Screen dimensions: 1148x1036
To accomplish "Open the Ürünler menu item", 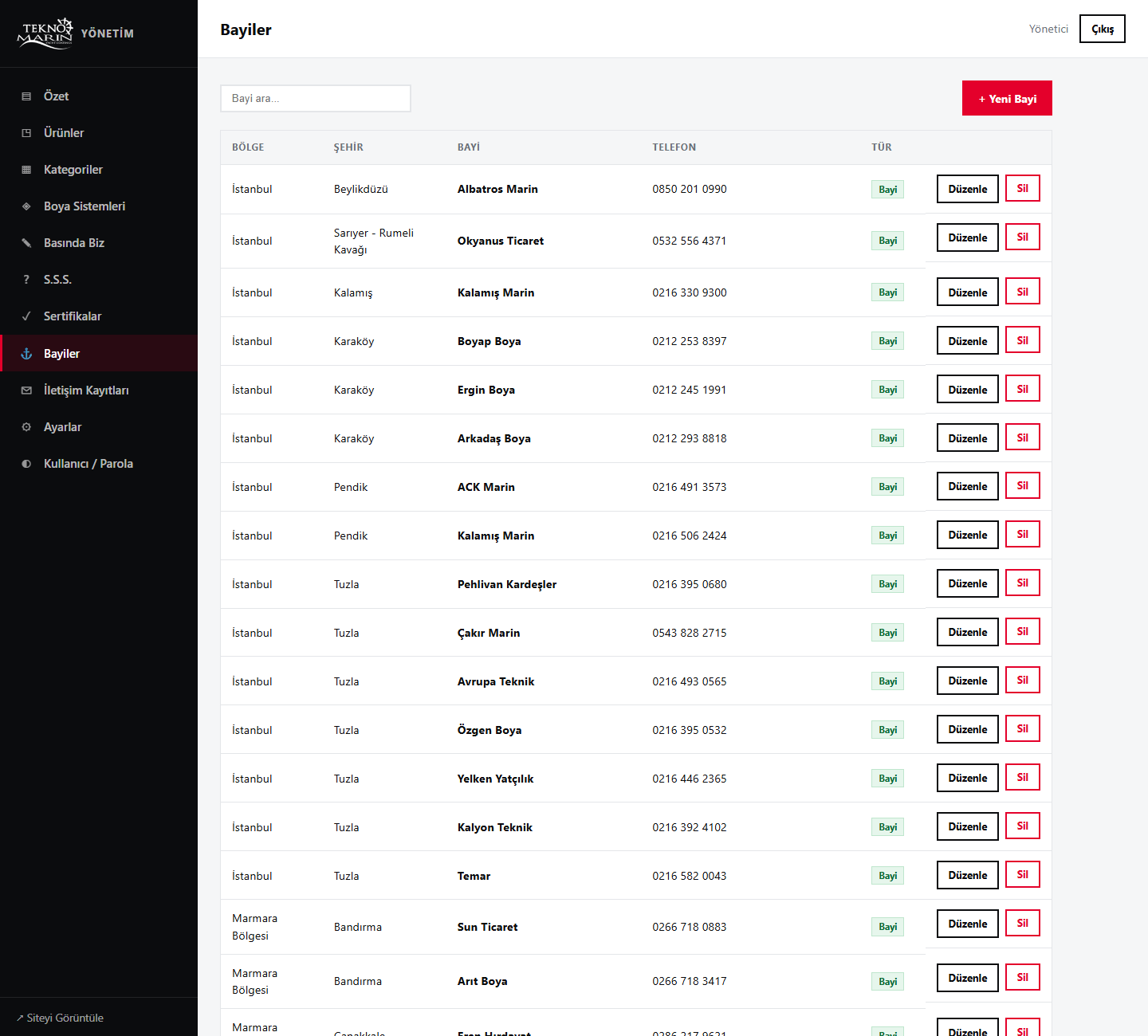I will 99,133.
